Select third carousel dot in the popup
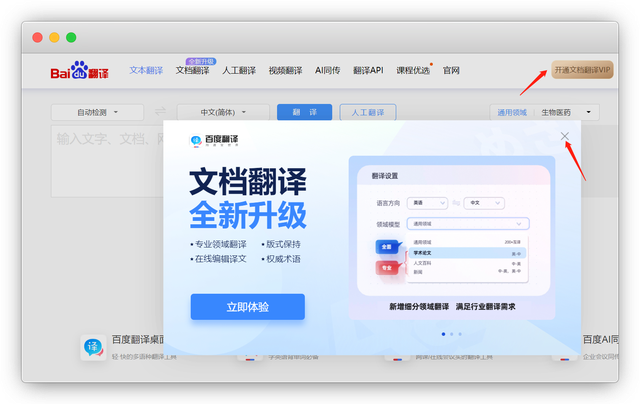The image size is (640, 404). pos(460,334)
